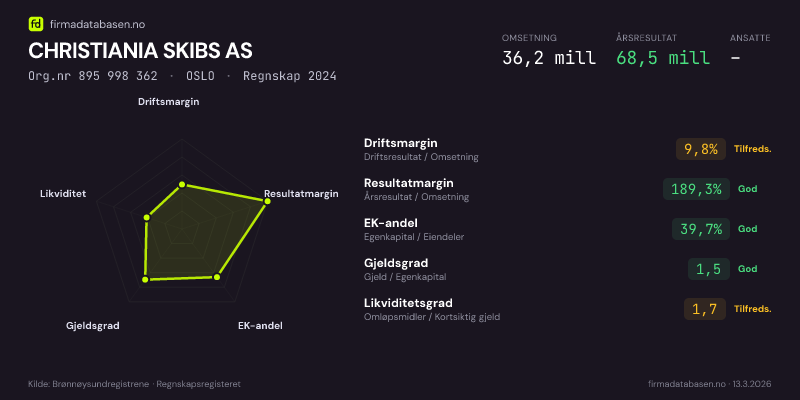This screenshot has width=800, height=400.
Task: Click the Likviditet axis label on chart
Action: click(x=63, y=193)
